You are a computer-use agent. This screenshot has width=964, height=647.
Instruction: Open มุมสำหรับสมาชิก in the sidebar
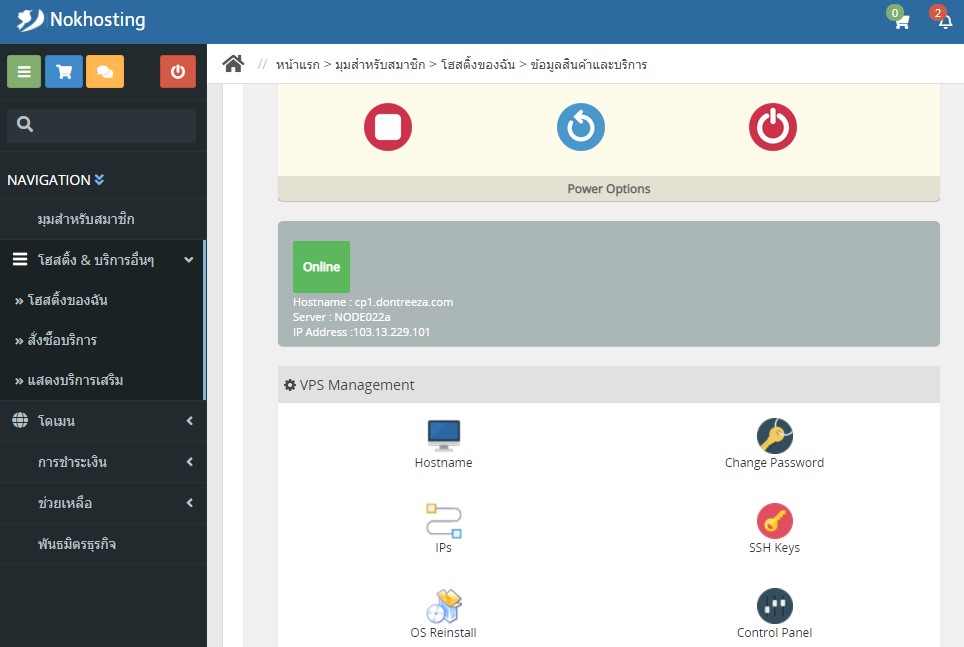point(85,219)
